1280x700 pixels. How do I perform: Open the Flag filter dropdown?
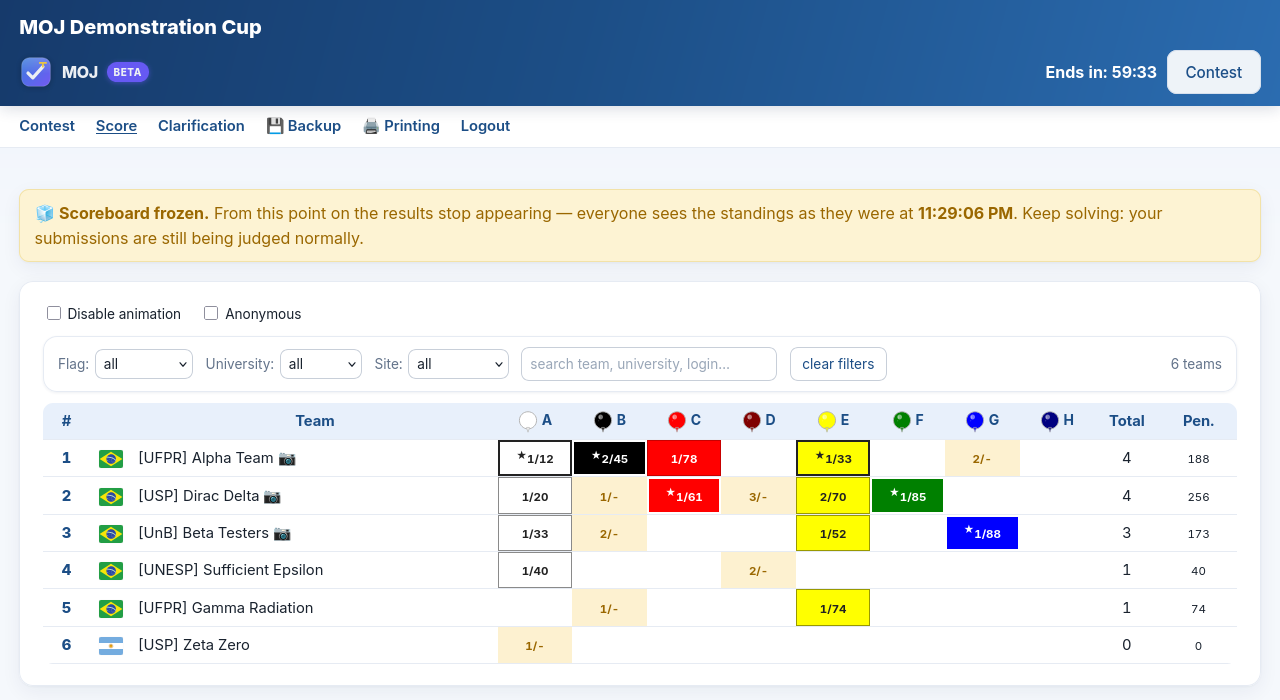(144, 364)
